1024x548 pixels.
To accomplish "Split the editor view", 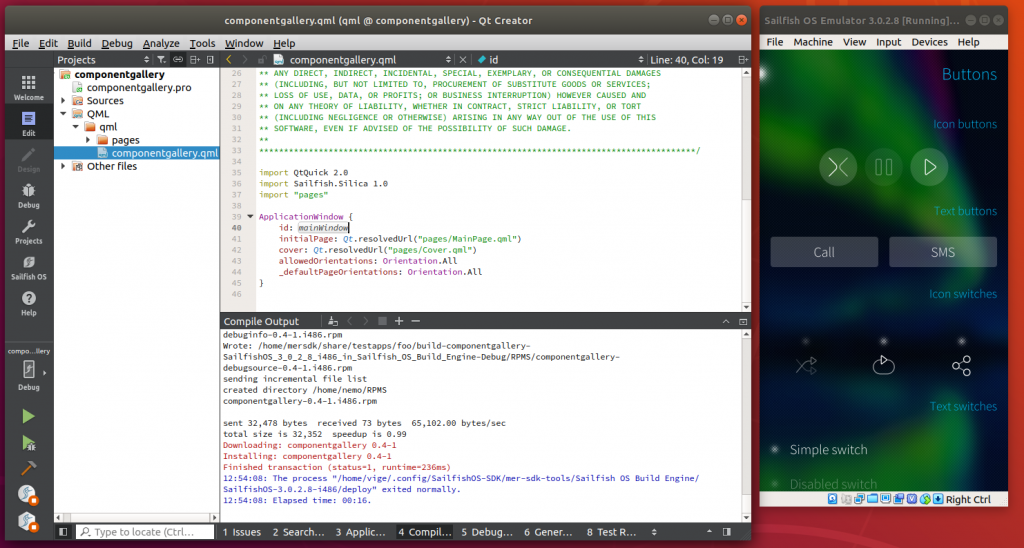I will [743, 59].
